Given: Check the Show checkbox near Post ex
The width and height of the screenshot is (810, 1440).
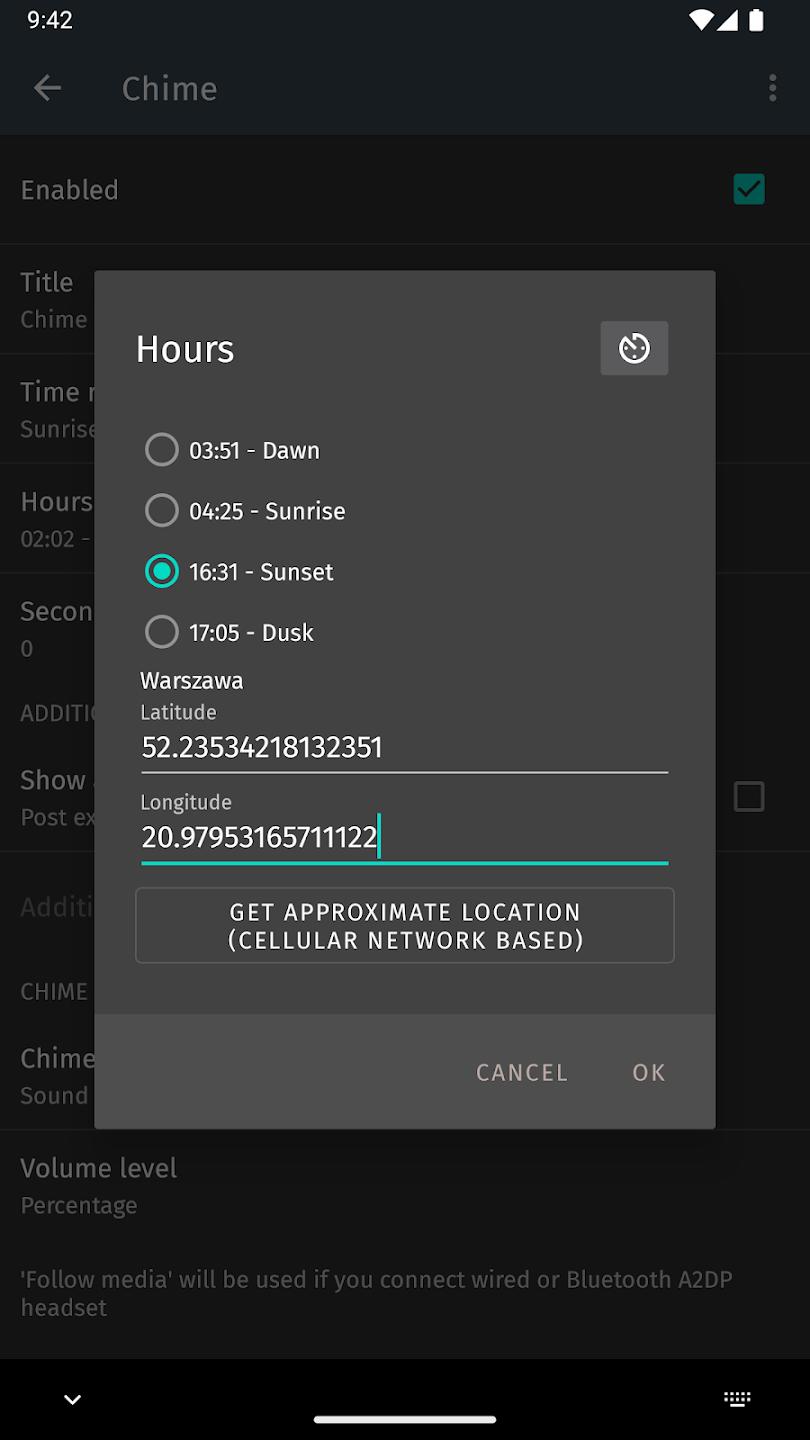Looking at the screenshot, I should 749,796.
